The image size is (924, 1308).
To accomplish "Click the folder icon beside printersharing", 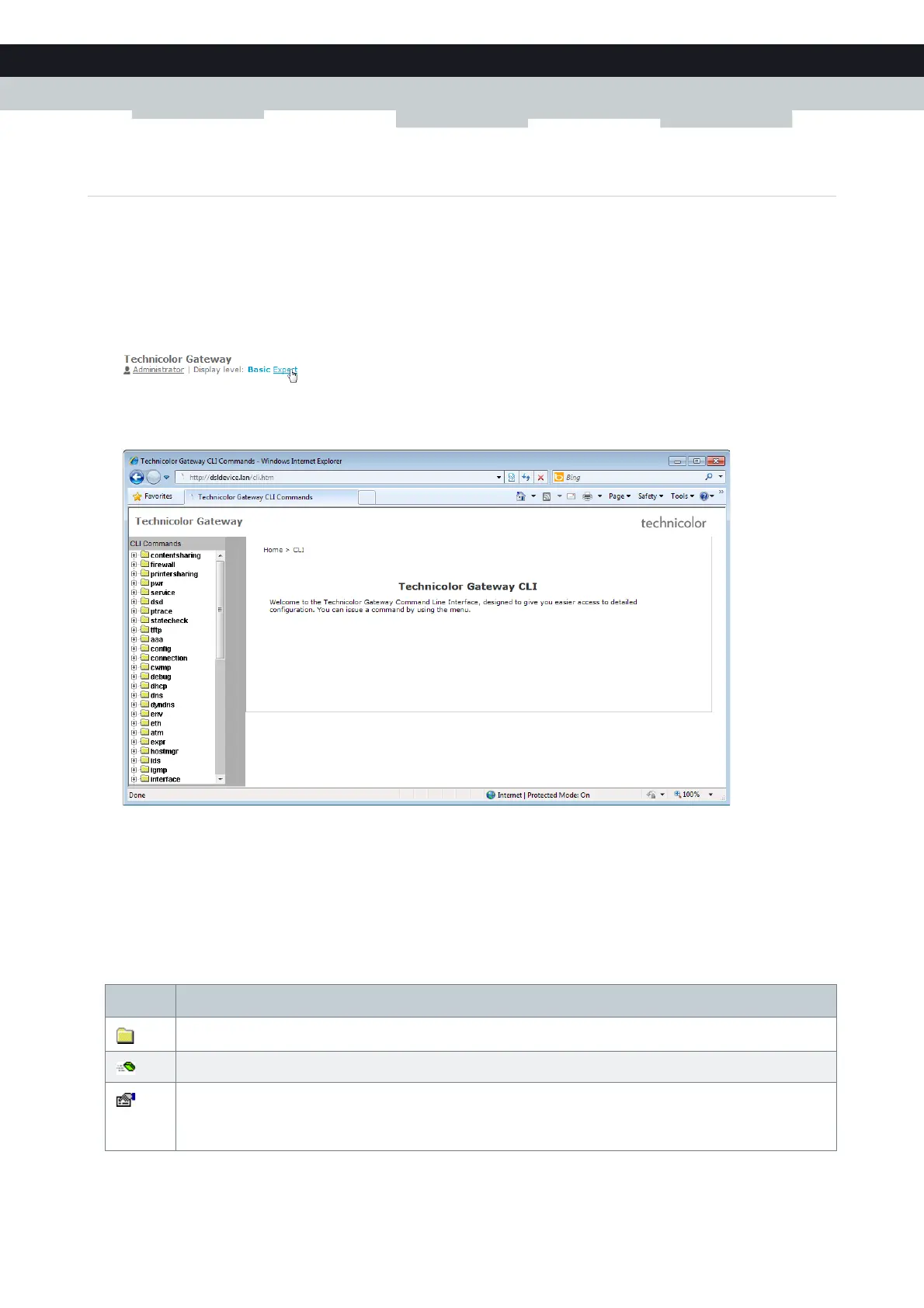I will [144, 574].
